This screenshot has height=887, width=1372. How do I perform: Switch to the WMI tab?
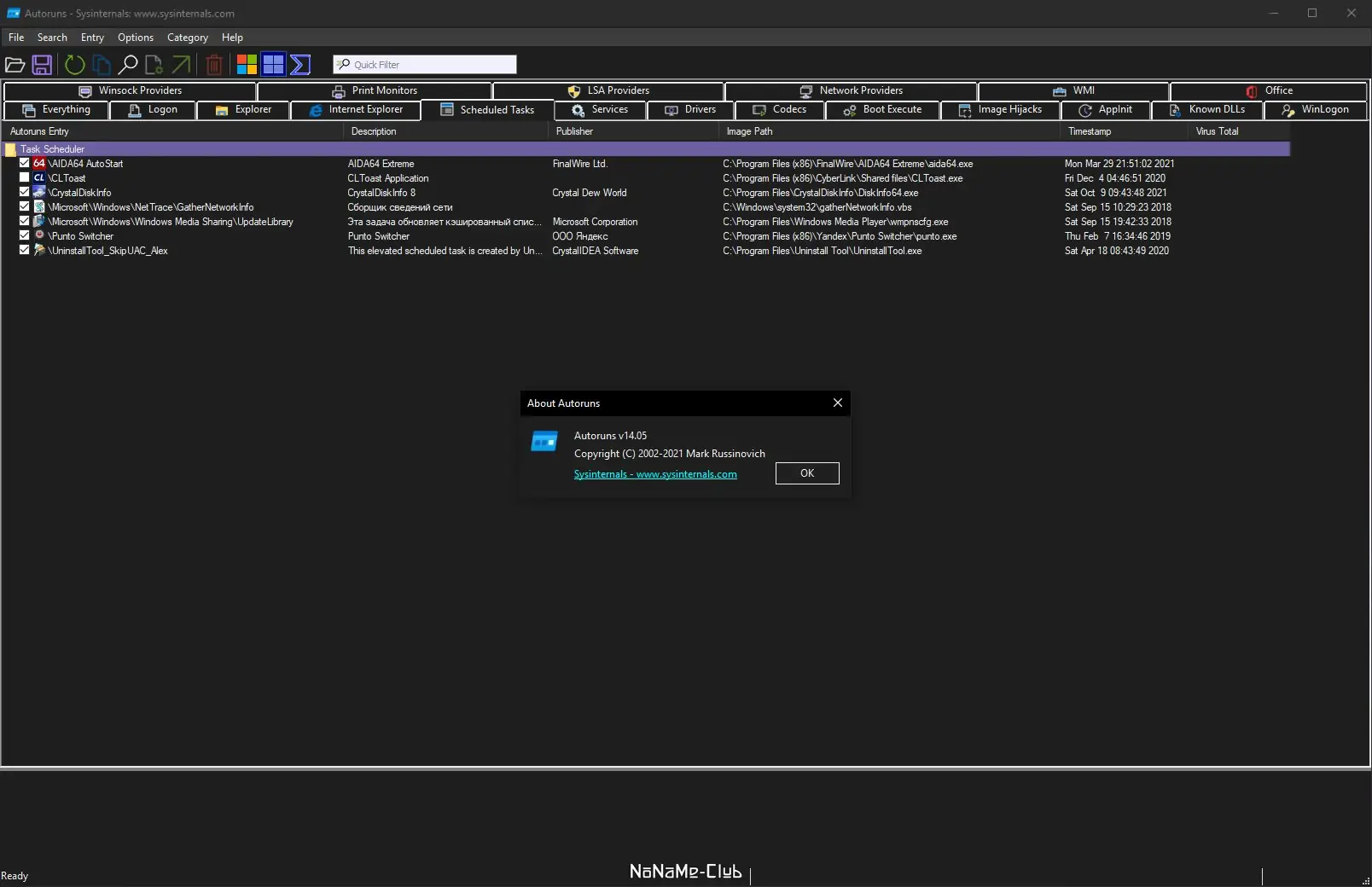[1073, 90]
